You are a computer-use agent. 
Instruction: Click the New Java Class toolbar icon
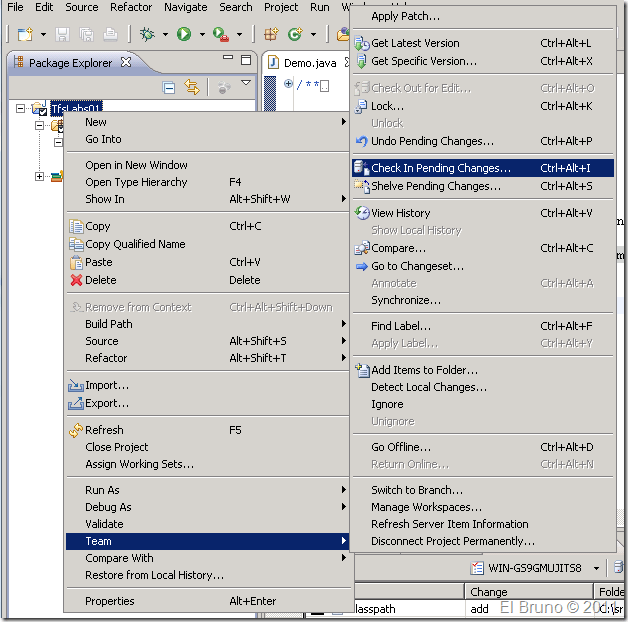(295, 34)
